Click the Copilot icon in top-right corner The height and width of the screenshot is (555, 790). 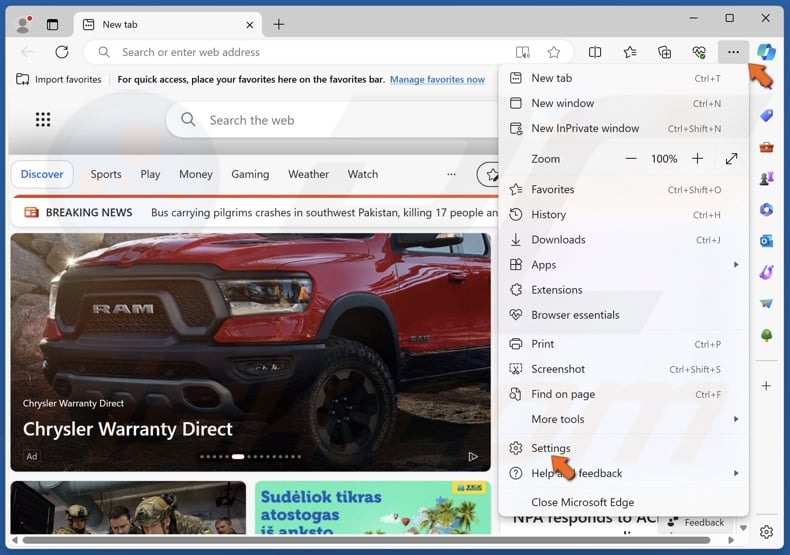(x=766, y=52)
